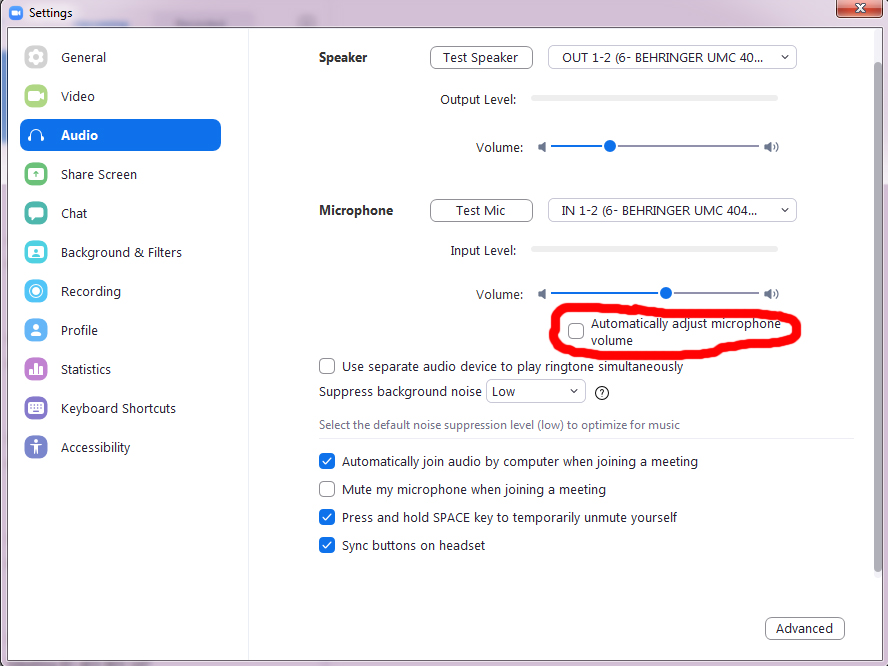The image size is (888, 666).
Task: Click the microphone volume slider handle
Action: [x=666, y=293]
